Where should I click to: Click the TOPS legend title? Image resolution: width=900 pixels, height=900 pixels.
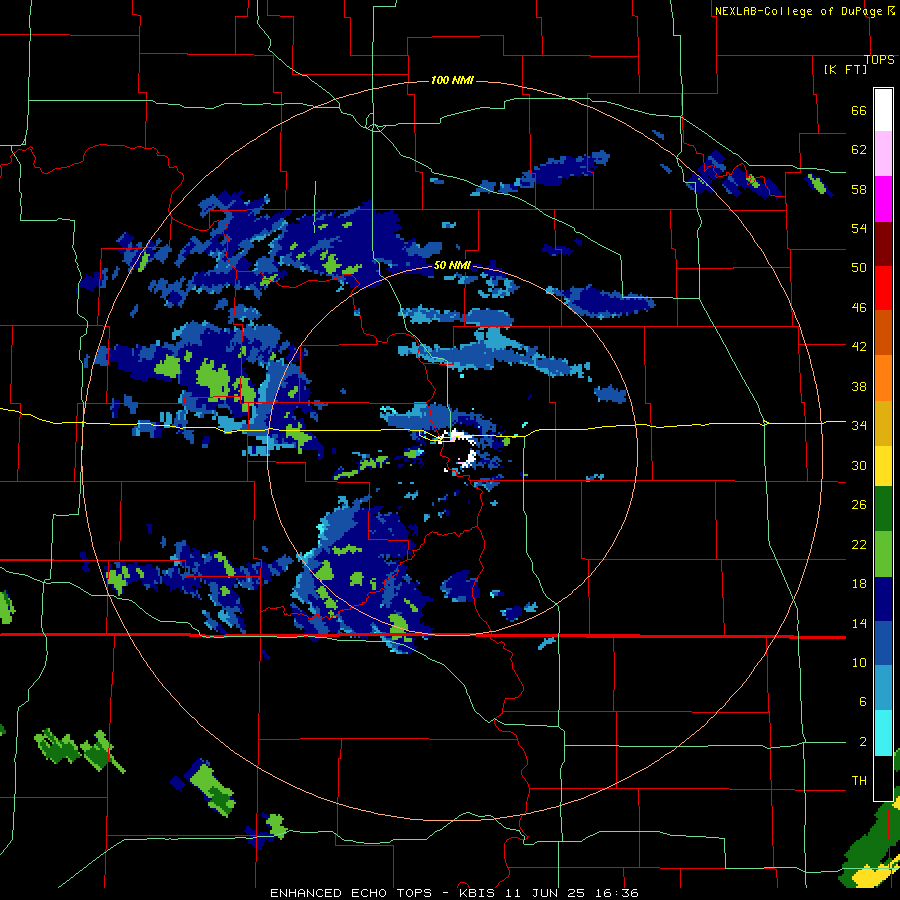[x=879, y=60]
